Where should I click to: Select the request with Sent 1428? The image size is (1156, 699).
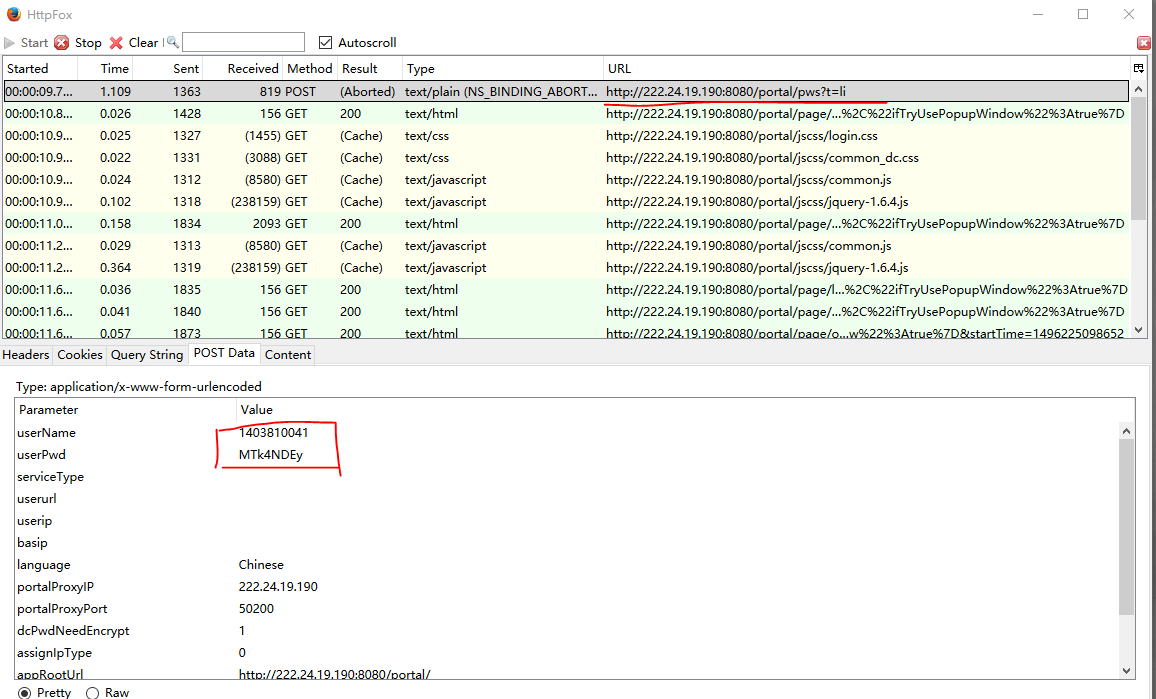[566, 114]
